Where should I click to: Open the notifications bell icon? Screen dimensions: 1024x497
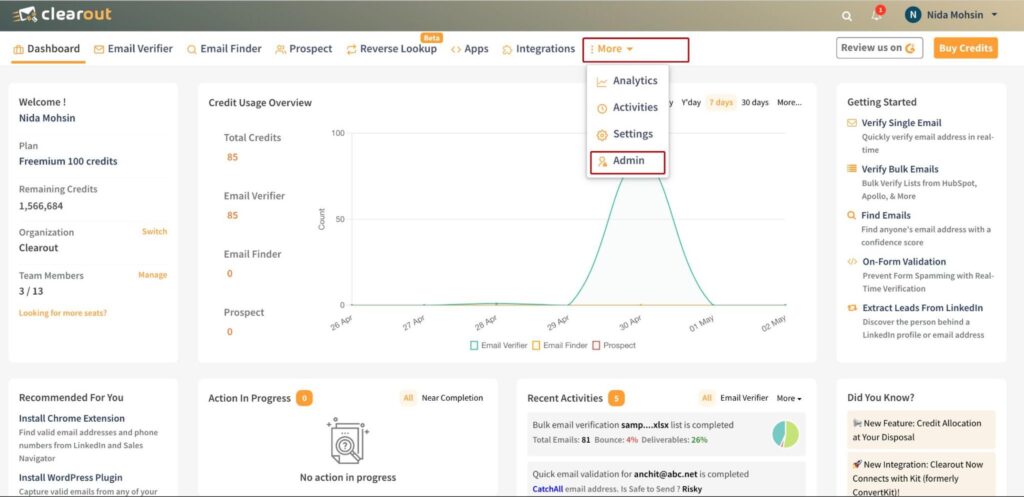876,15
